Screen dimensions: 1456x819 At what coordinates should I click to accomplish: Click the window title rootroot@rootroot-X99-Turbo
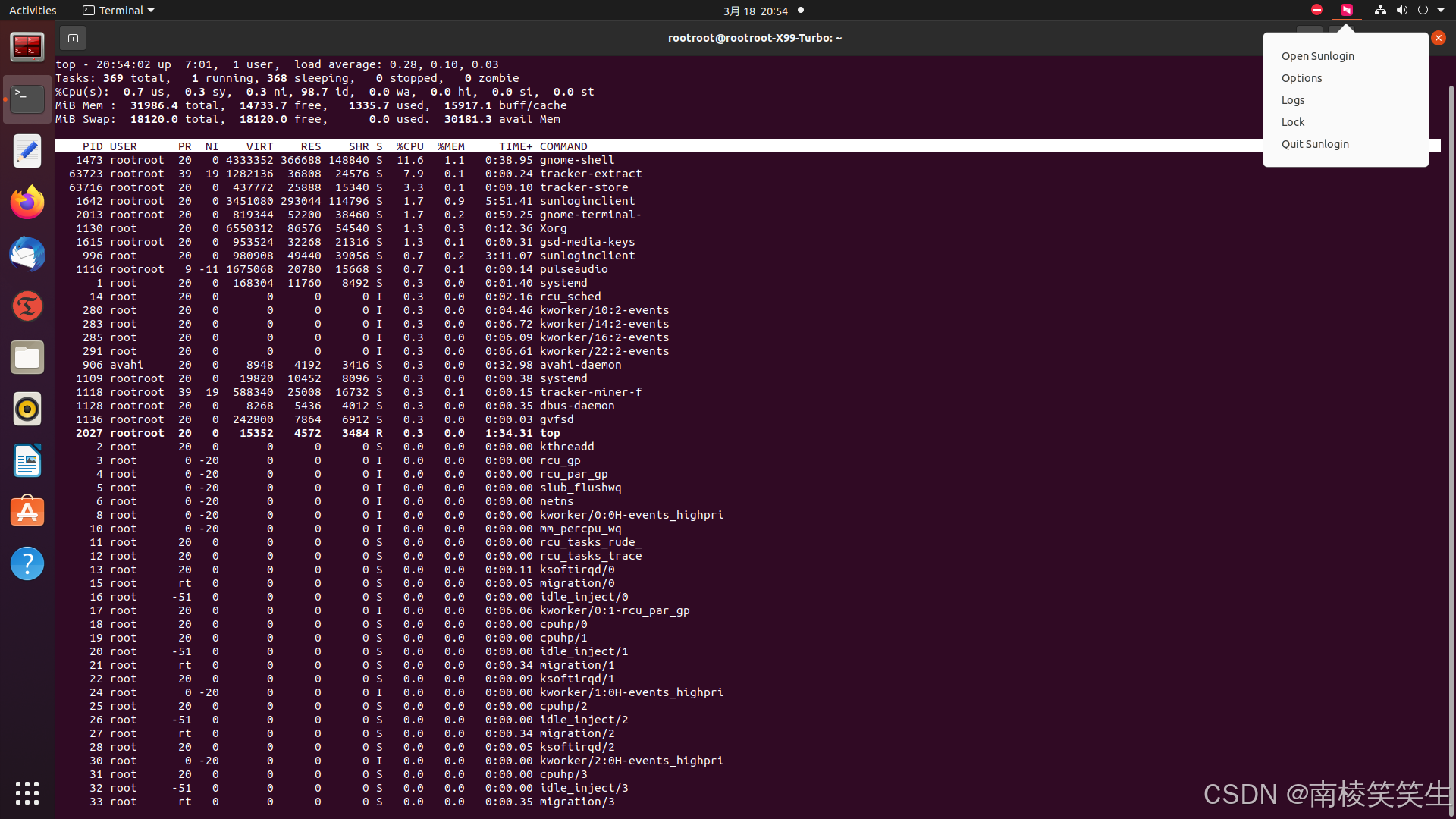tap(755, 38)
